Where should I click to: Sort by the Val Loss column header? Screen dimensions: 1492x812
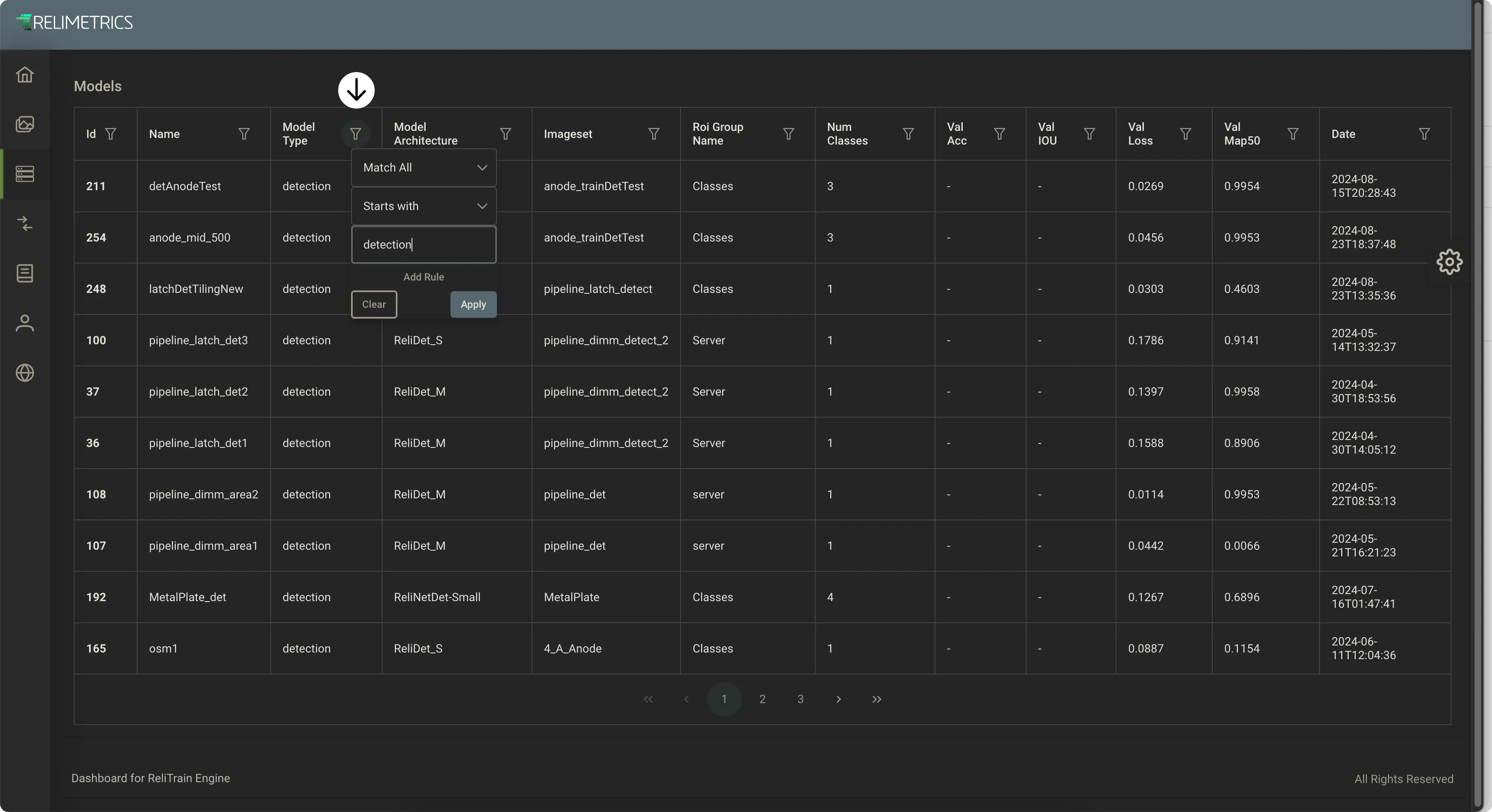tap(1141, 134)
